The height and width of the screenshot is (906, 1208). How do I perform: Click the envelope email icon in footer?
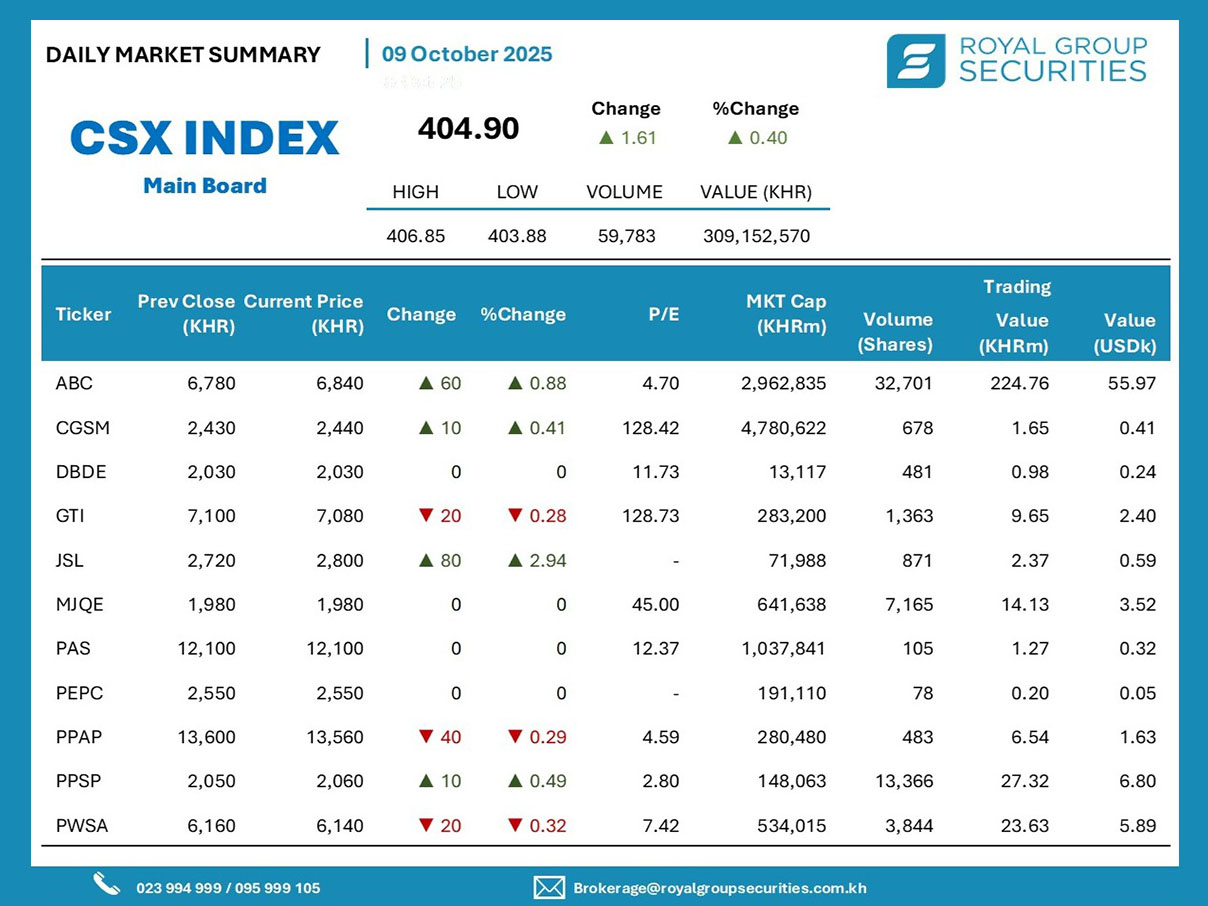(x=549, y=887)
